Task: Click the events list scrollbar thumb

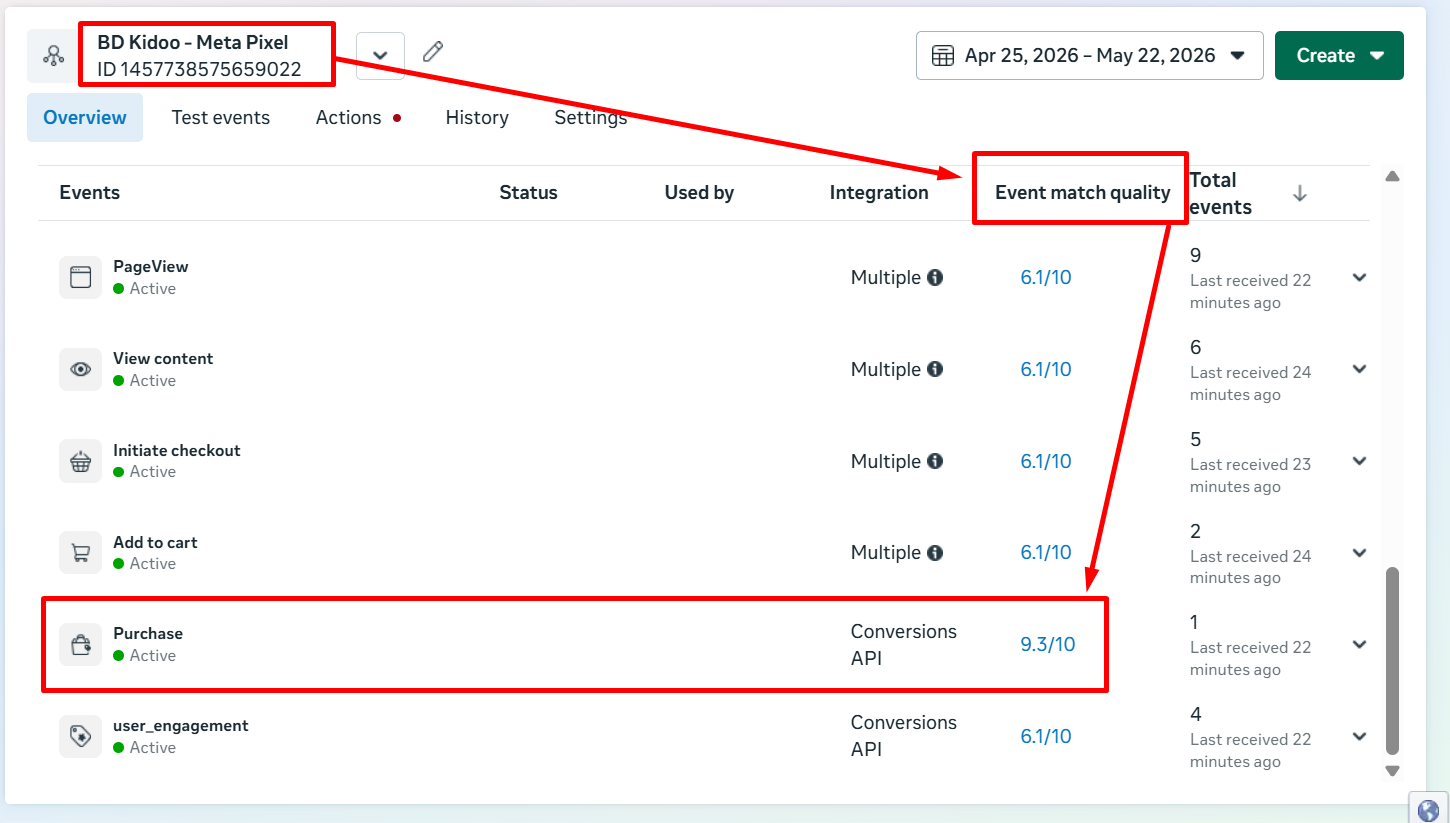Action: click(1392, 661)
